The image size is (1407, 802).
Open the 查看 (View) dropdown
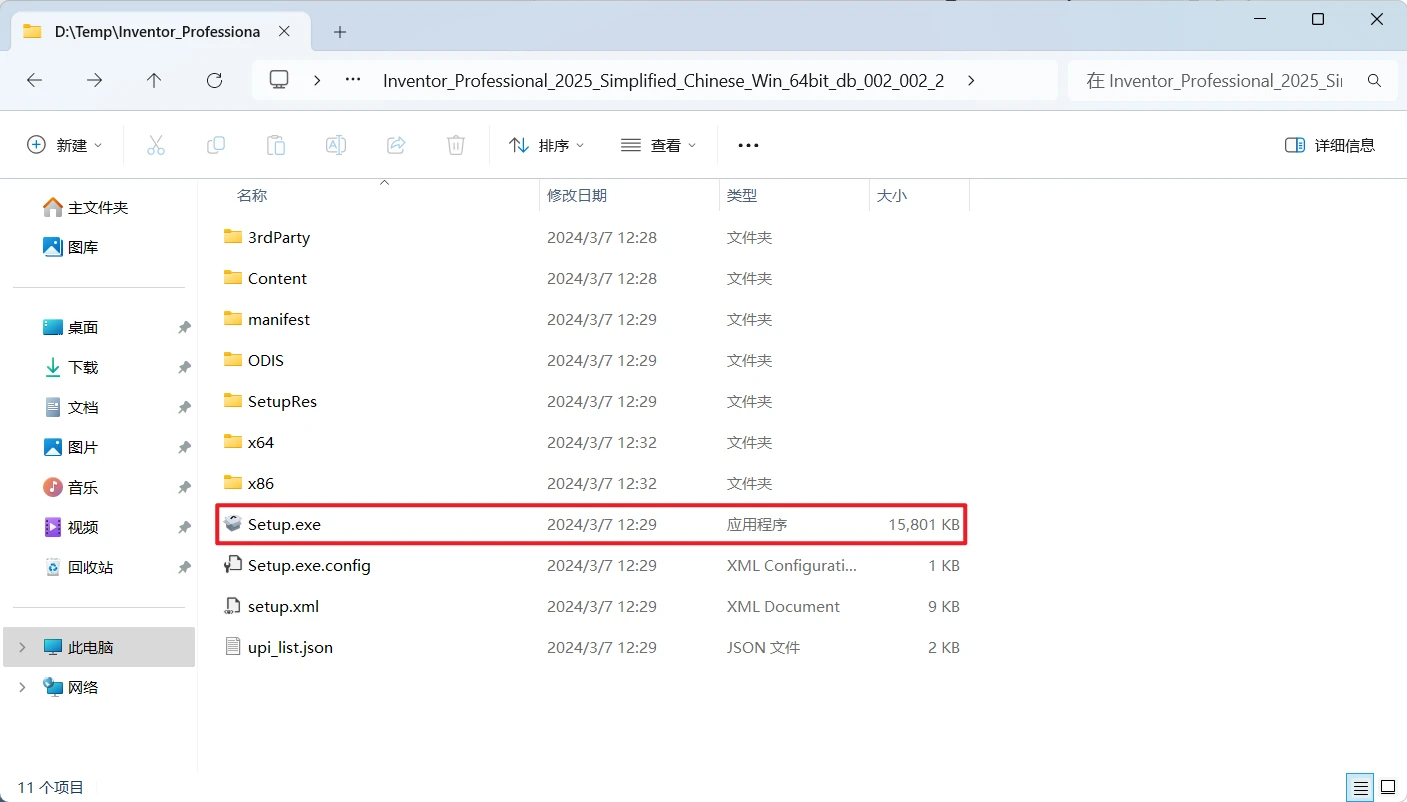(x=659, y=145)
